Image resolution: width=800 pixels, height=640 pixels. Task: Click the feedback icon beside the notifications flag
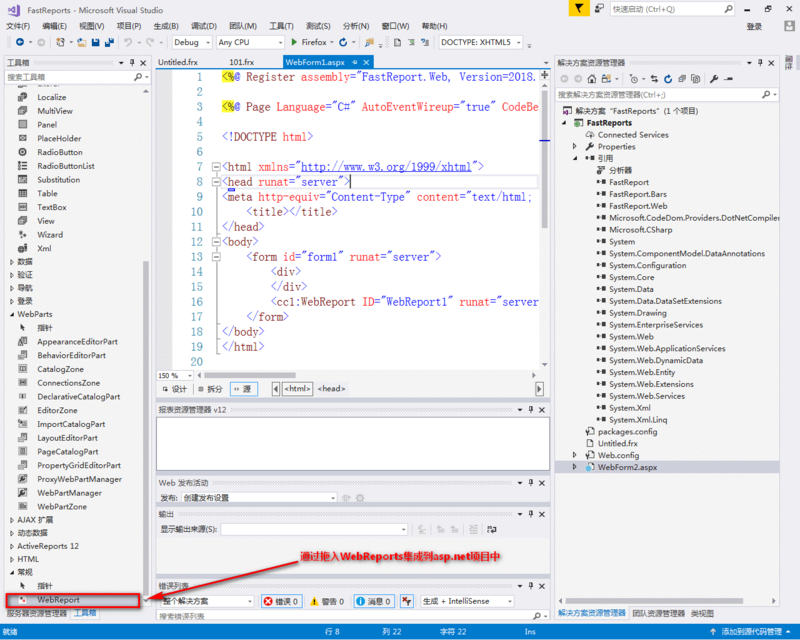(x=599, y=8)
